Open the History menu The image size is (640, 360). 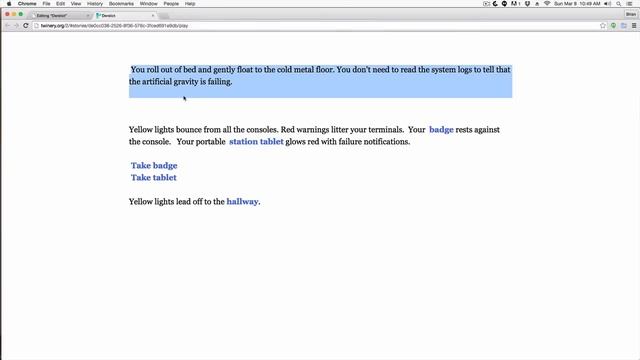95,4
